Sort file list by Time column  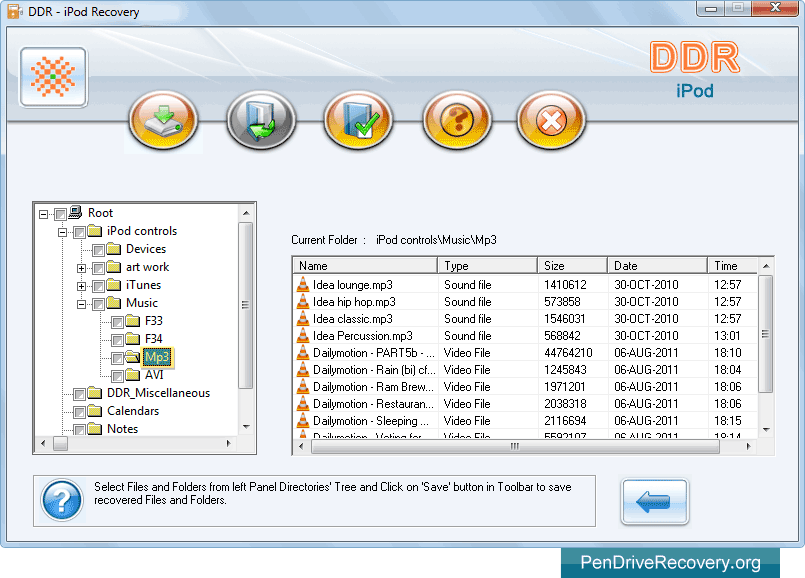pos(732,265)
